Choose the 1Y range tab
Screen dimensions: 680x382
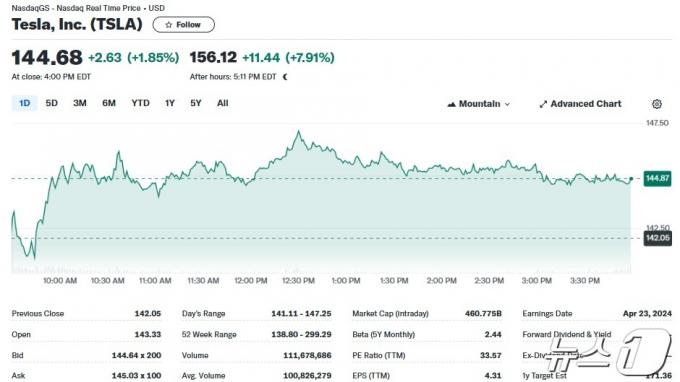170,103
